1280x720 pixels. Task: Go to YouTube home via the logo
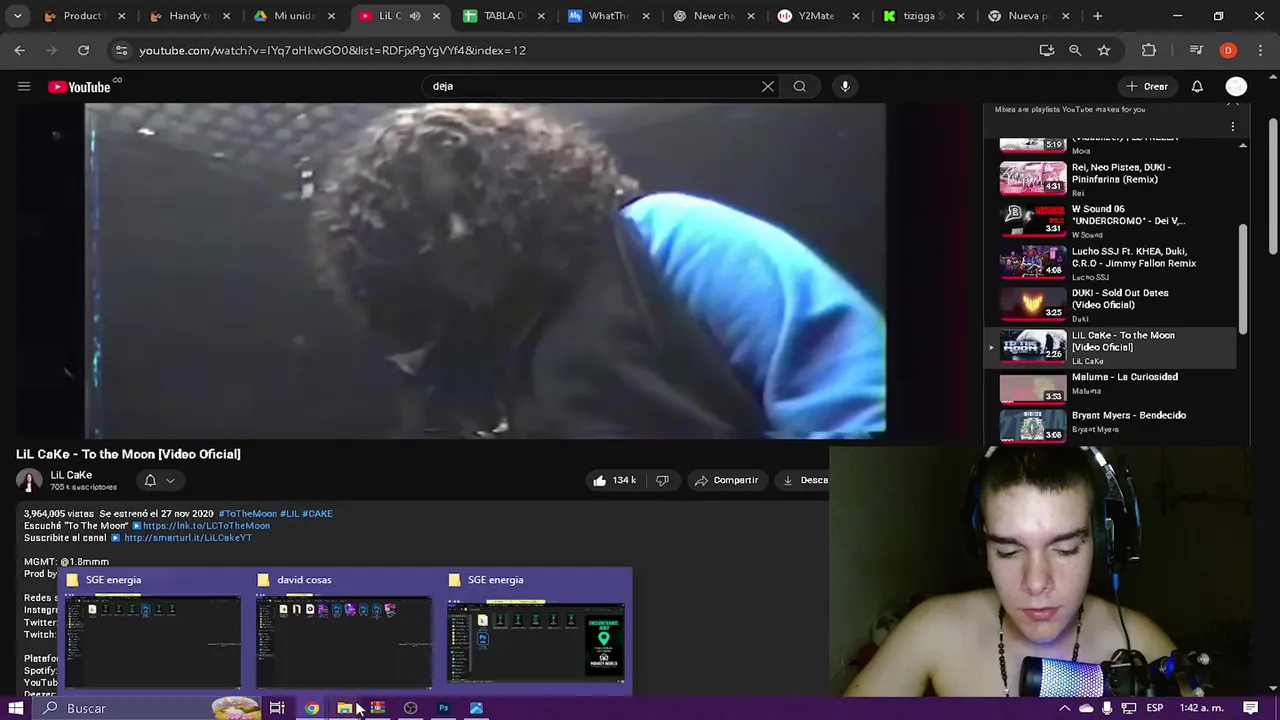pyautogui.click(x=79, y=87)
